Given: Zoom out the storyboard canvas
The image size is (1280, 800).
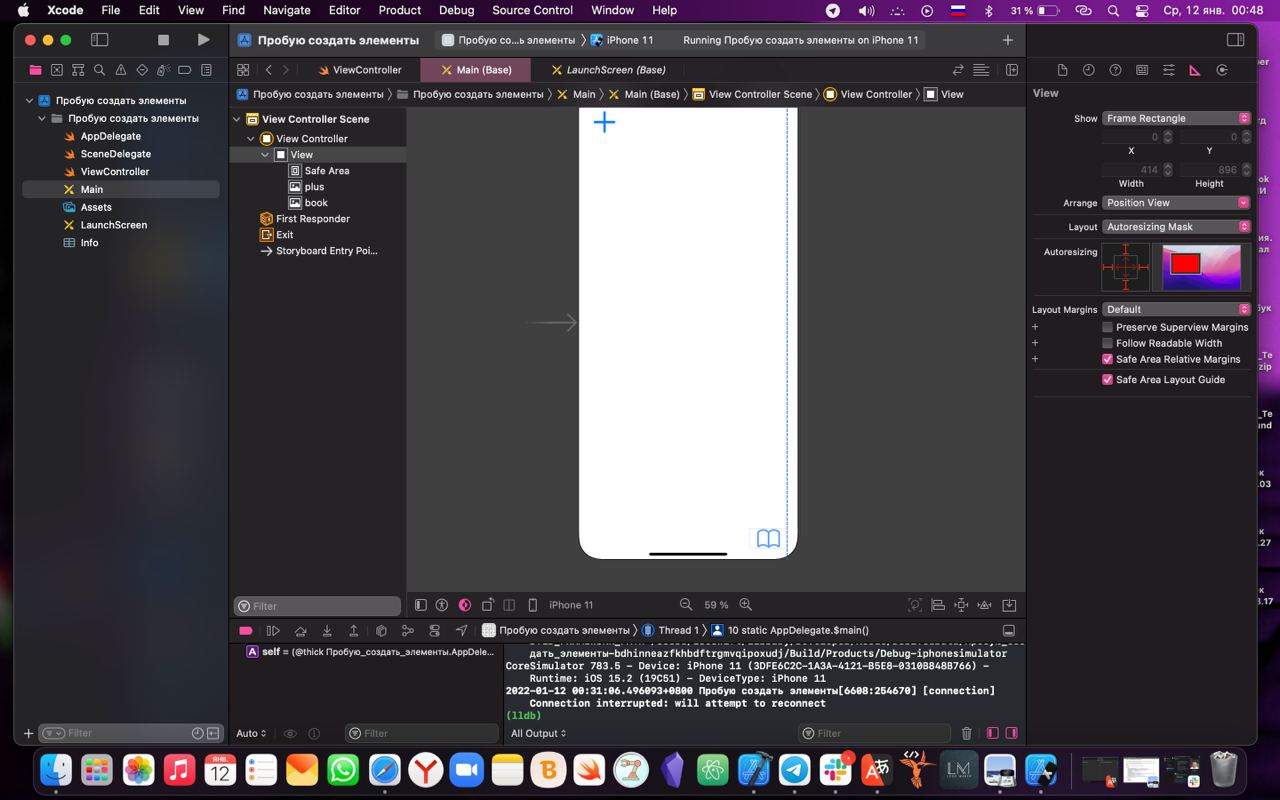Looking at the screenshot, I should (686, 605).
